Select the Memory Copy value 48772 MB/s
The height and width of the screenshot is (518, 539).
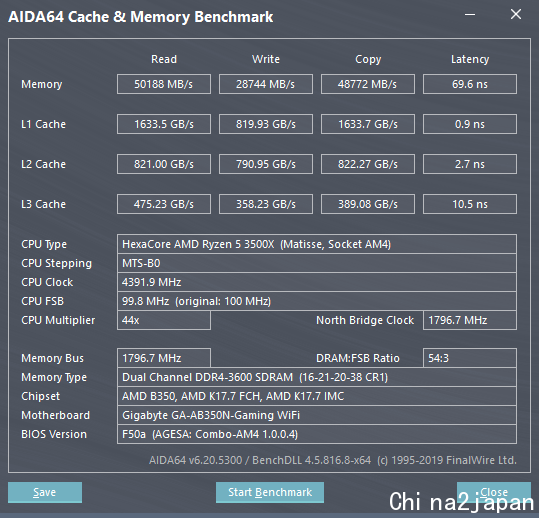point(368,84)
